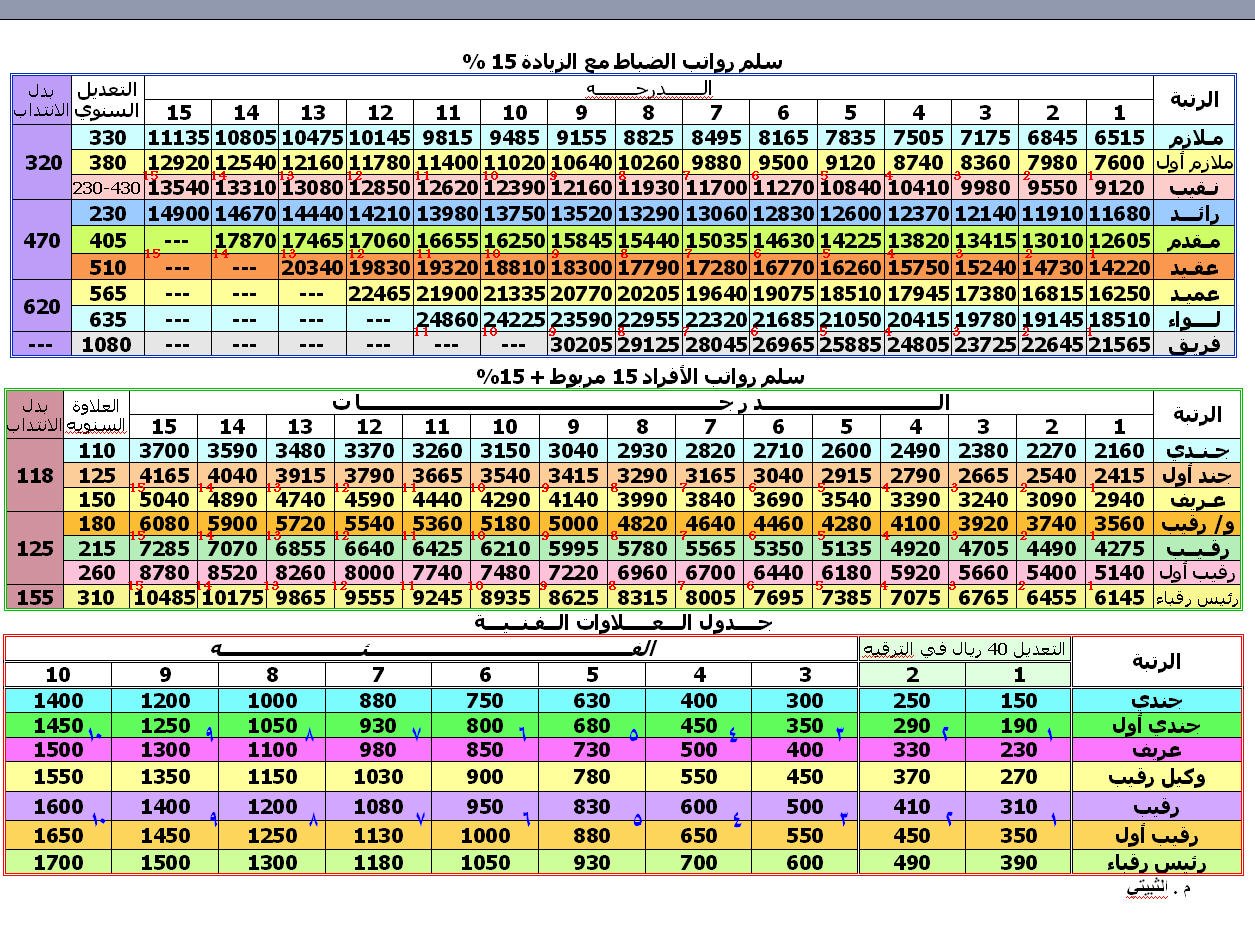Screen dimensions: 1255x939
Task: Click the annual increment 110
Action: point(97,451)
